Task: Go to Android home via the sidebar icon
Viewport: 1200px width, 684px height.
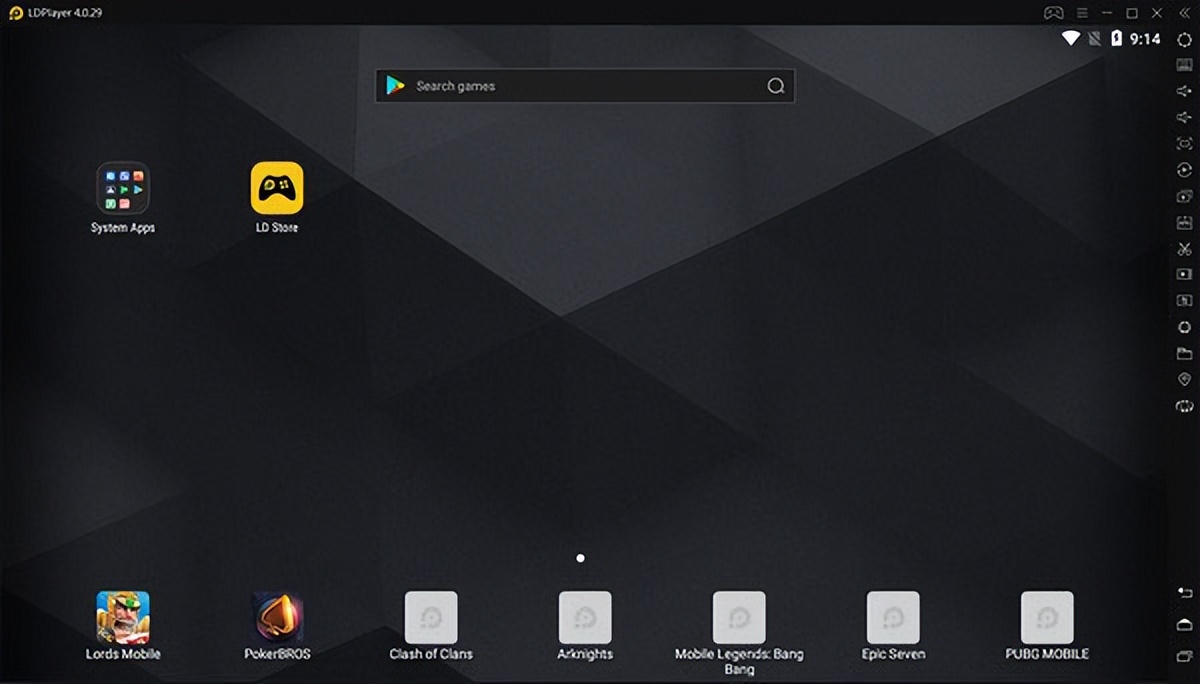Action: (1184, 624)
